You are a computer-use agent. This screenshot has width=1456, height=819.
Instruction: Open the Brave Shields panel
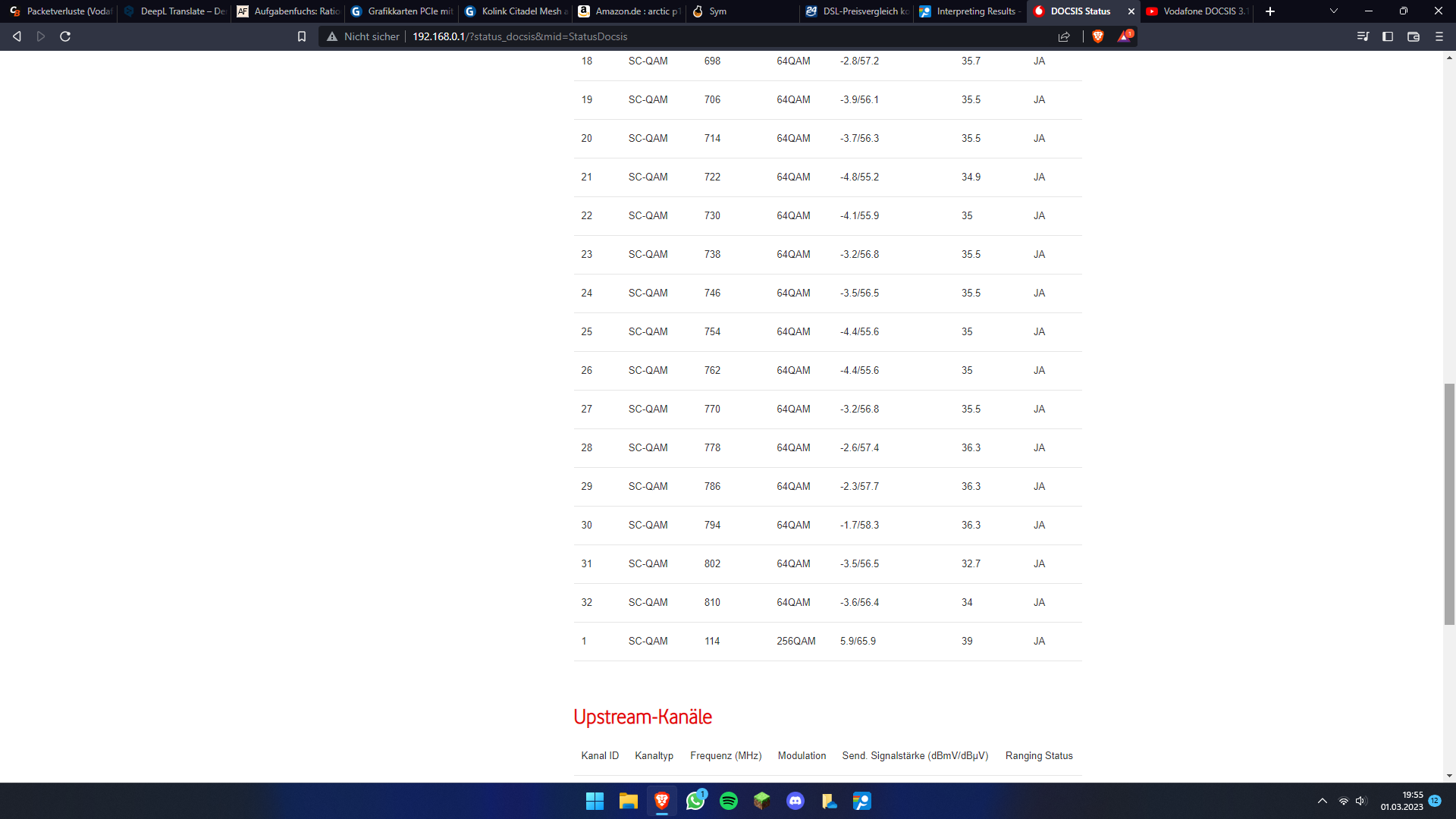[x=1097, y=36]
